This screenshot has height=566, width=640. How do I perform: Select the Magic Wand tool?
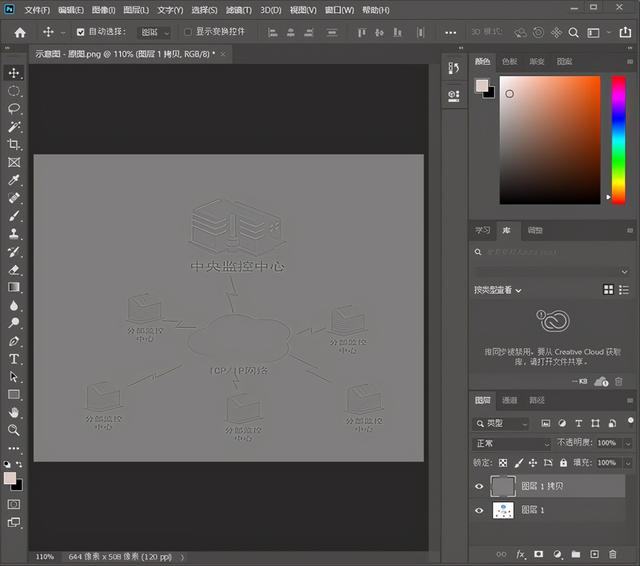[14, 127]
